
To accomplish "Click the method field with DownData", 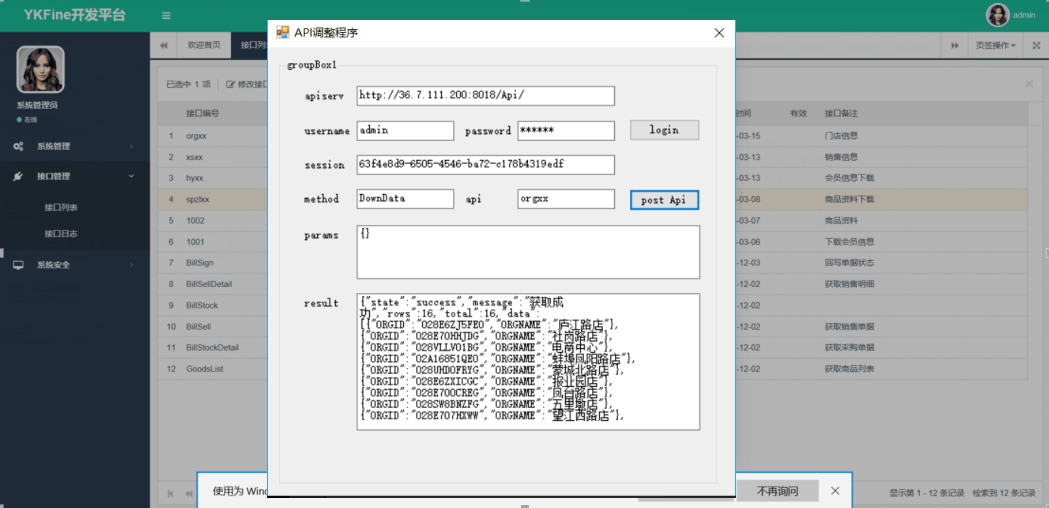I will [405, 199].
